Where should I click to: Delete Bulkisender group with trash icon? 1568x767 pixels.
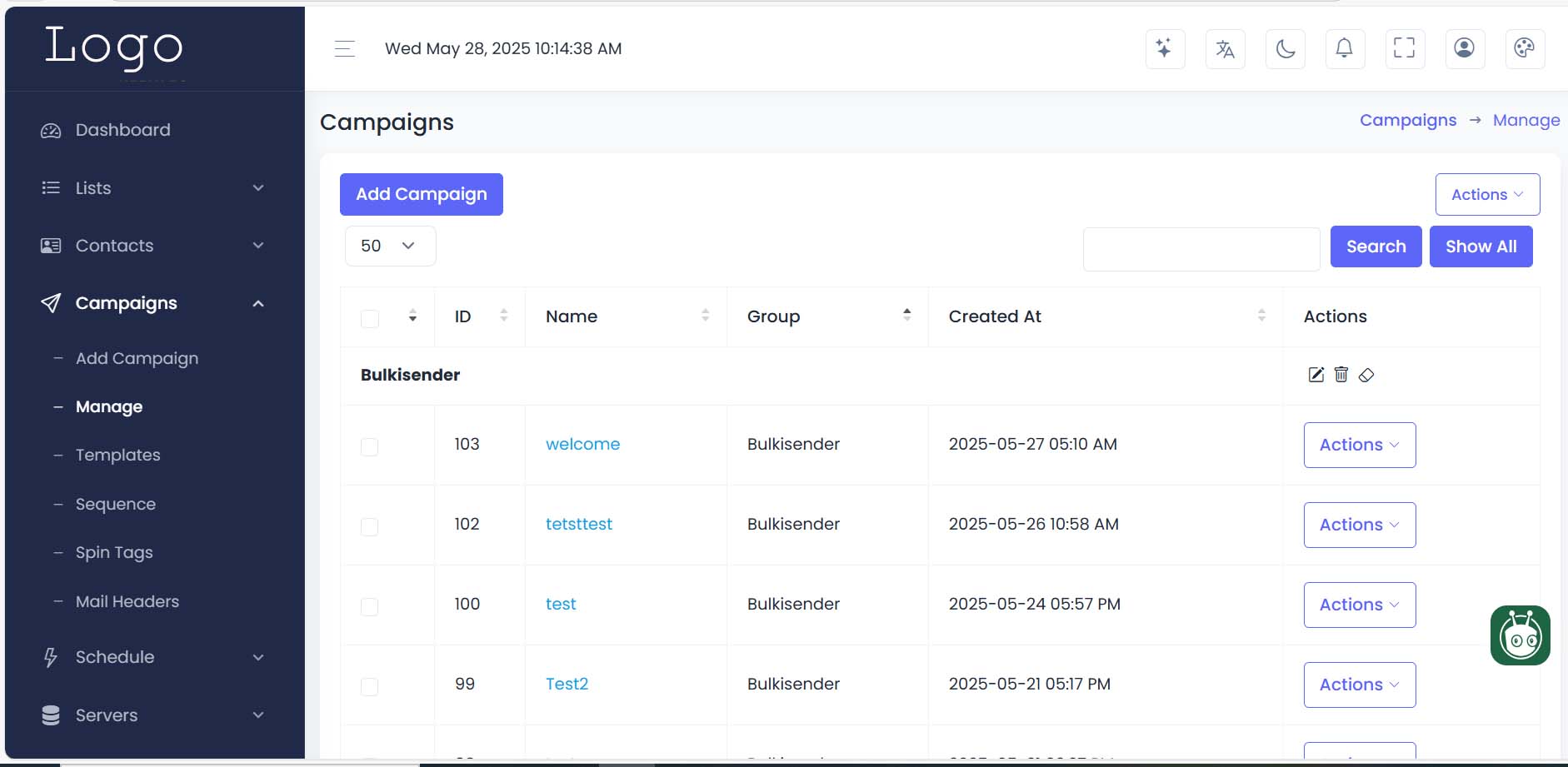(1341, 375)
